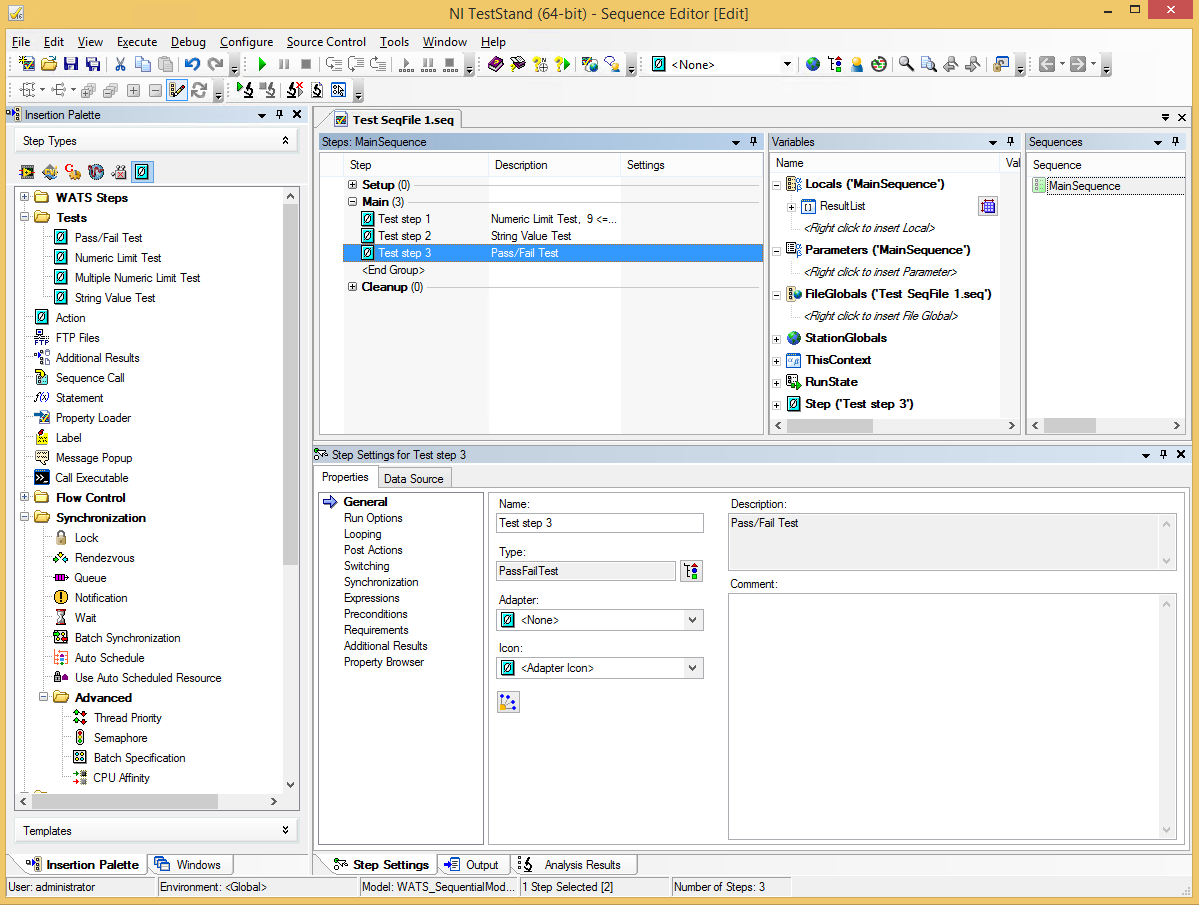The height and width of the screenshot is (905, 1199).
Task: Open the File menu
Action: [21, 42]
